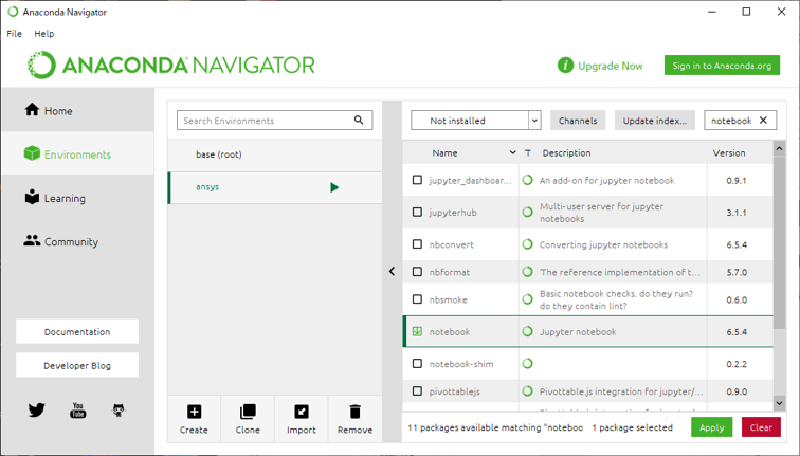800x456 pixels.
Task: Uncheck the notebook package checkbox
Action: [418, 331]
